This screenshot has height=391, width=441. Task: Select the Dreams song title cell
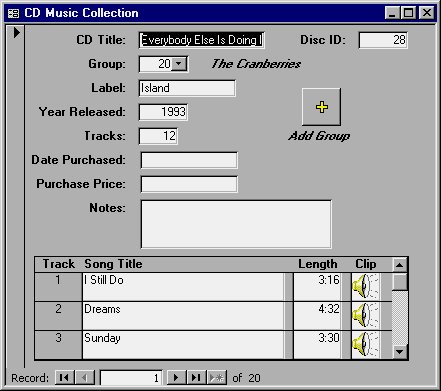pos(183,315)
